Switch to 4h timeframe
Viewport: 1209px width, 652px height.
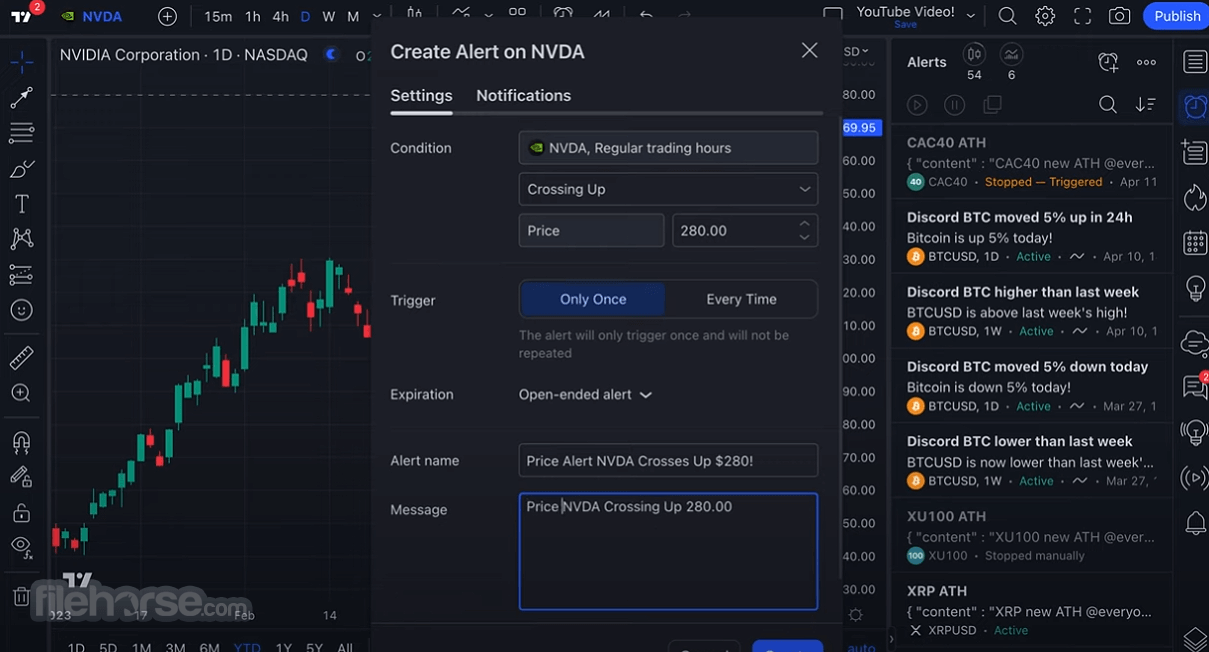280,16
